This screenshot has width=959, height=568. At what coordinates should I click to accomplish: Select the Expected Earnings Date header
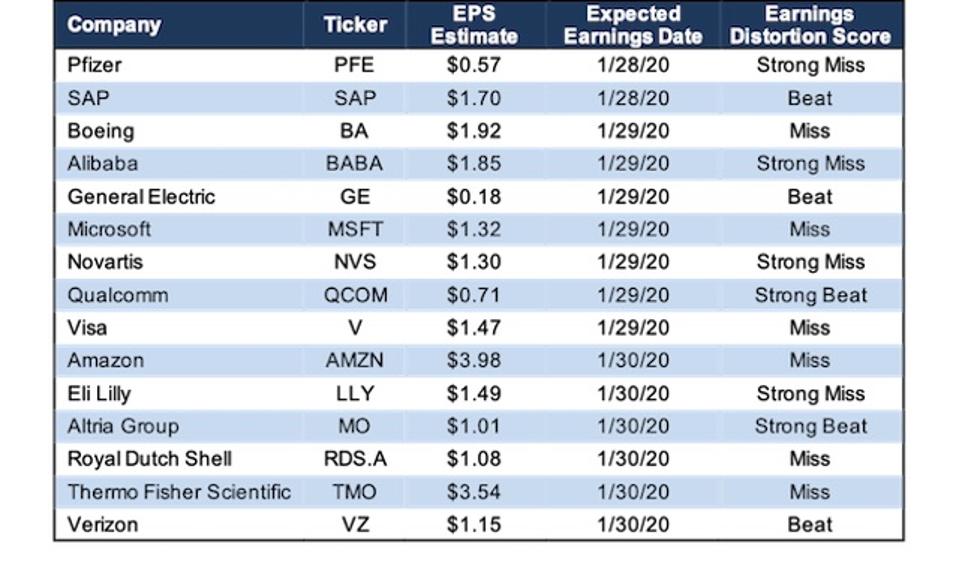[633, 25]
